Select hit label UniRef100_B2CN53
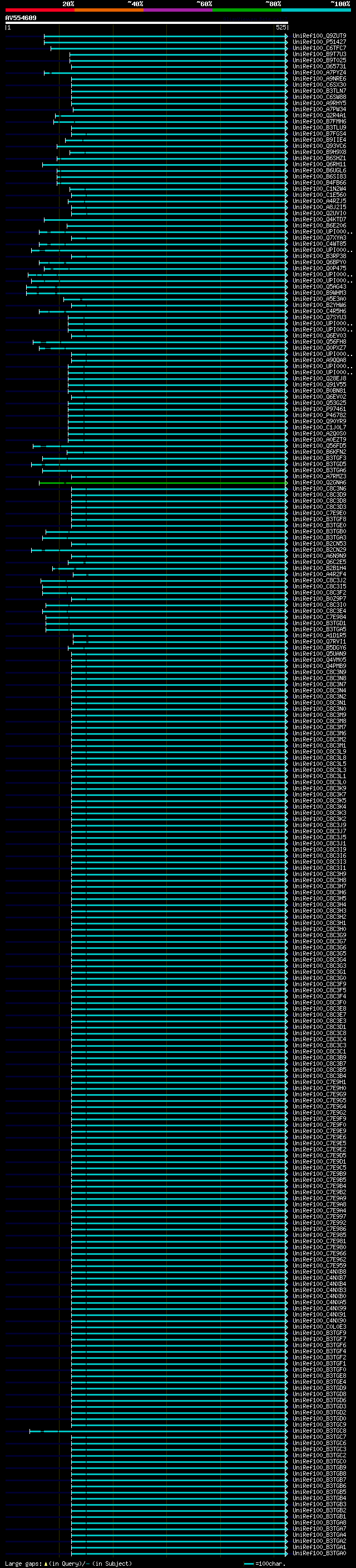The height and width of the screenshot is (1568, 356). click(319, 543)
